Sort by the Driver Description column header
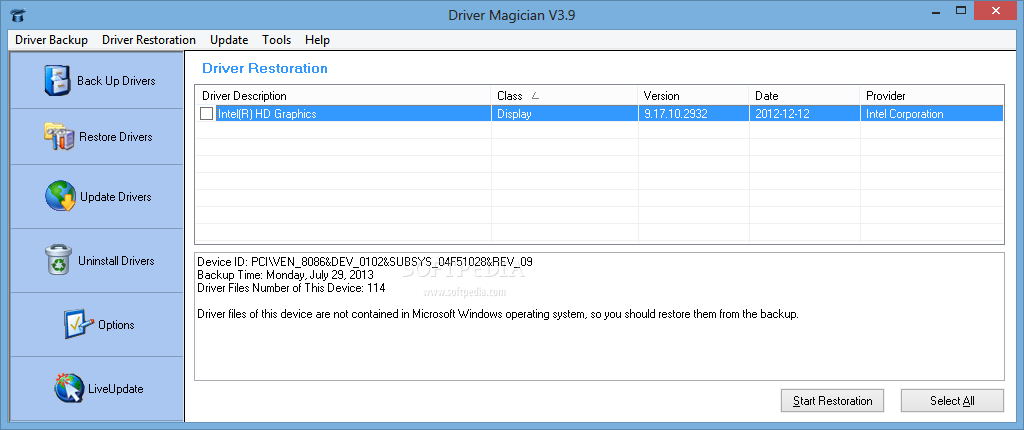Viewport: 1024px width, 430px height. tap(343, 95)
